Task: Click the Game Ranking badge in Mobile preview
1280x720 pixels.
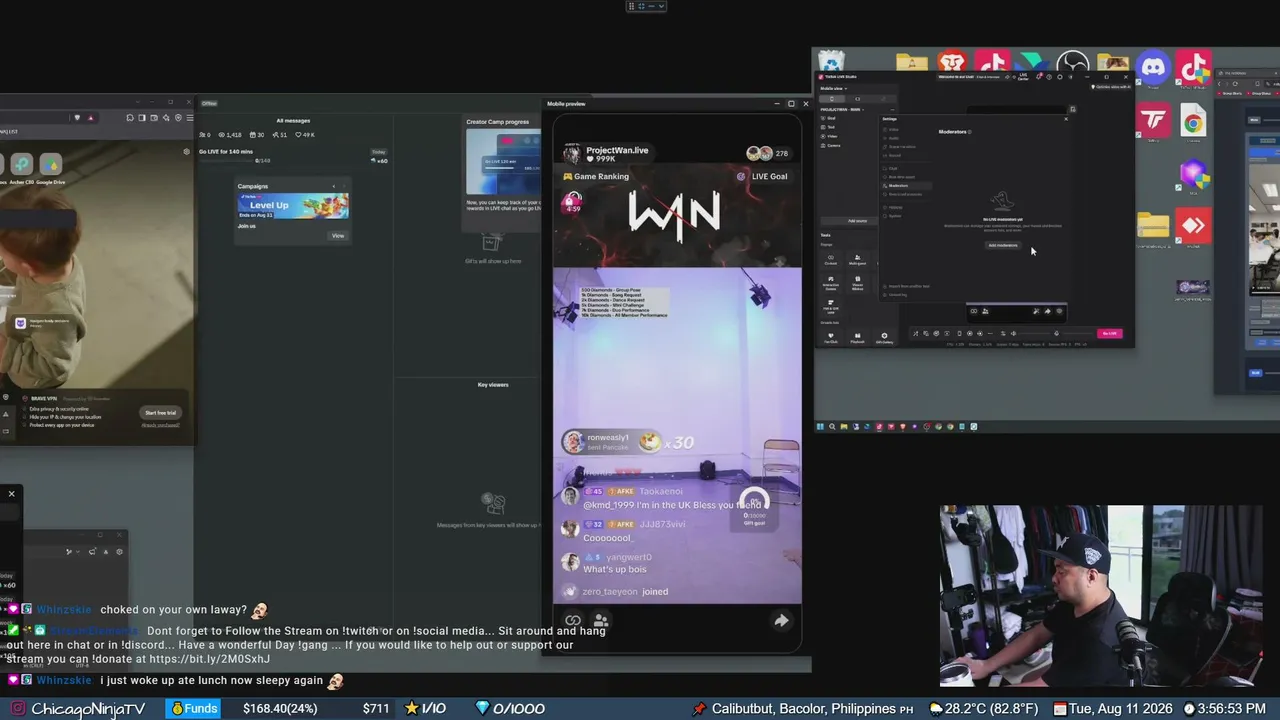Action: tap(596, 176)
